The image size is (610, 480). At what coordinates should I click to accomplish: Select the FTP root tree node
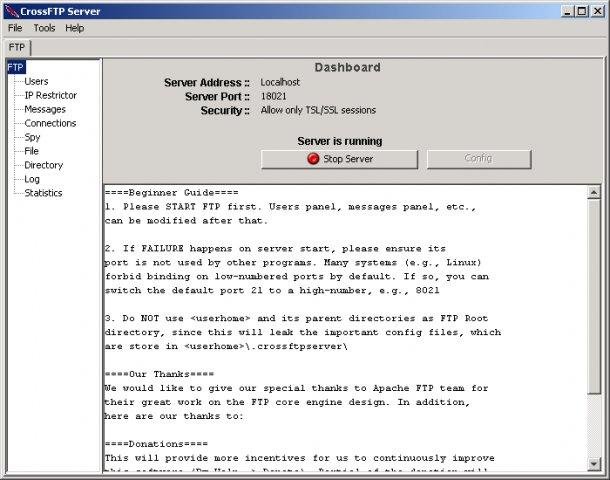16,67
